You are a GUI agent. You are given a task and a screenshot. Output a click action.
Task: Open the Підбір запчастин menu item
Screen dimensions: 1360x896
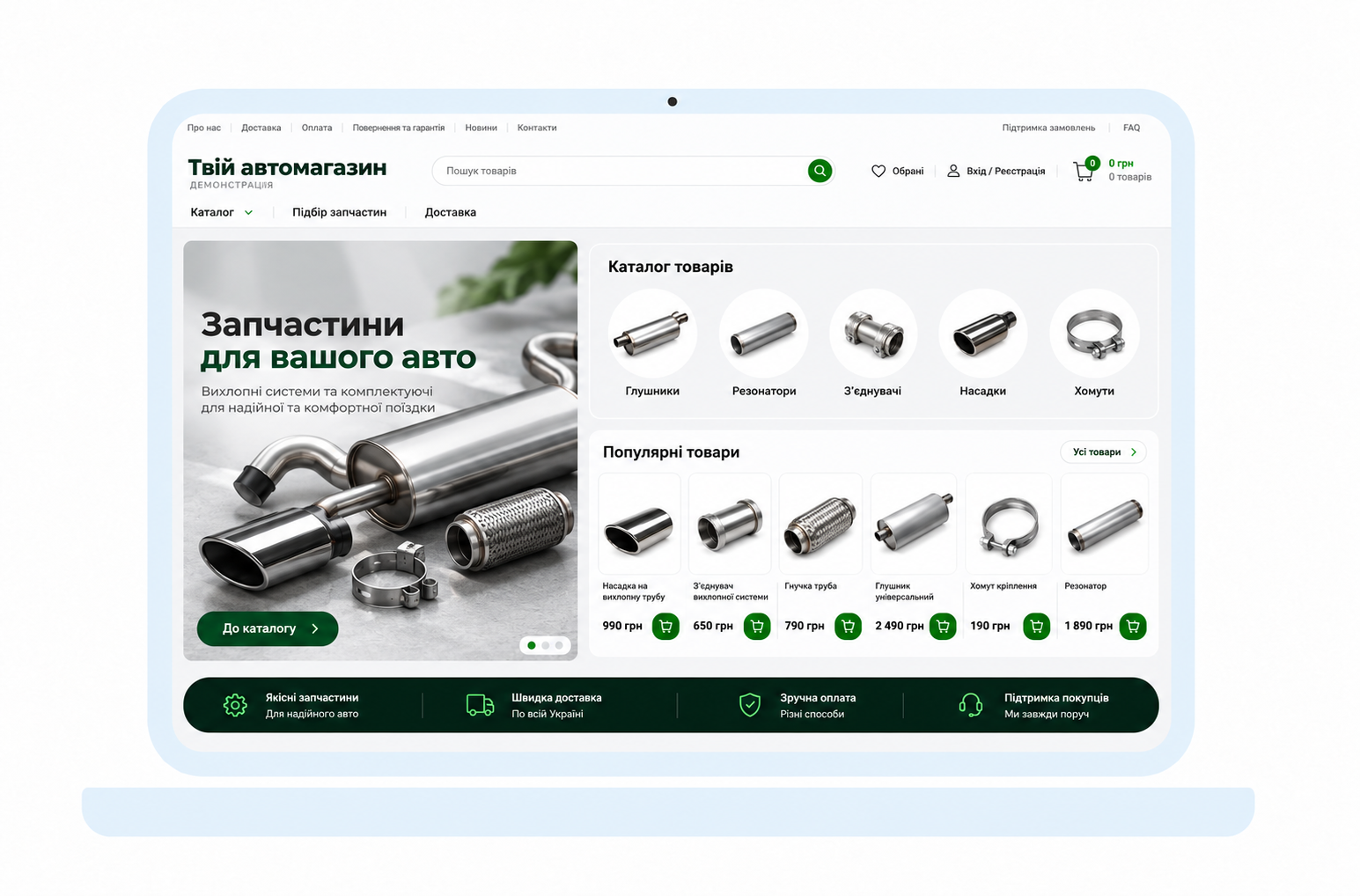coord(339,212)
